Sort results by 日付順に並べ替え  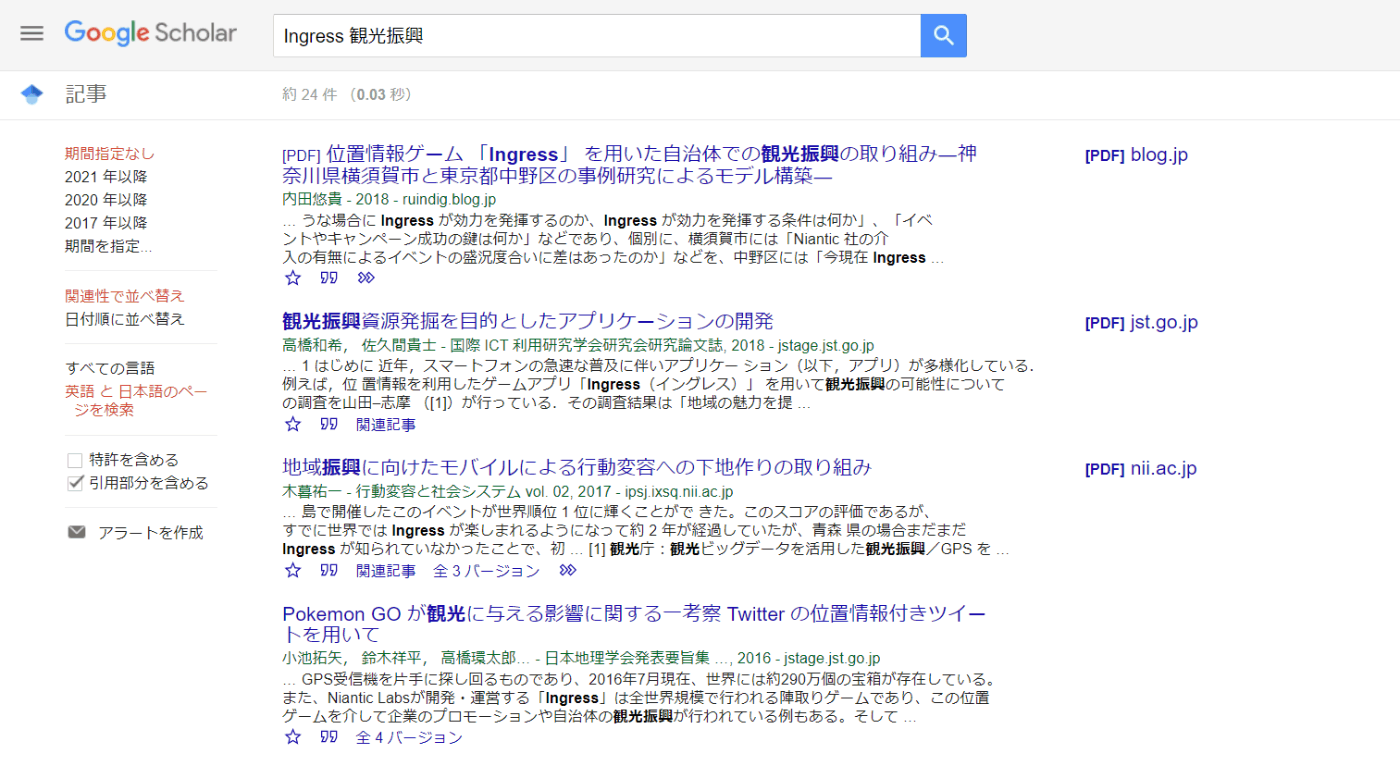point(125,319)
